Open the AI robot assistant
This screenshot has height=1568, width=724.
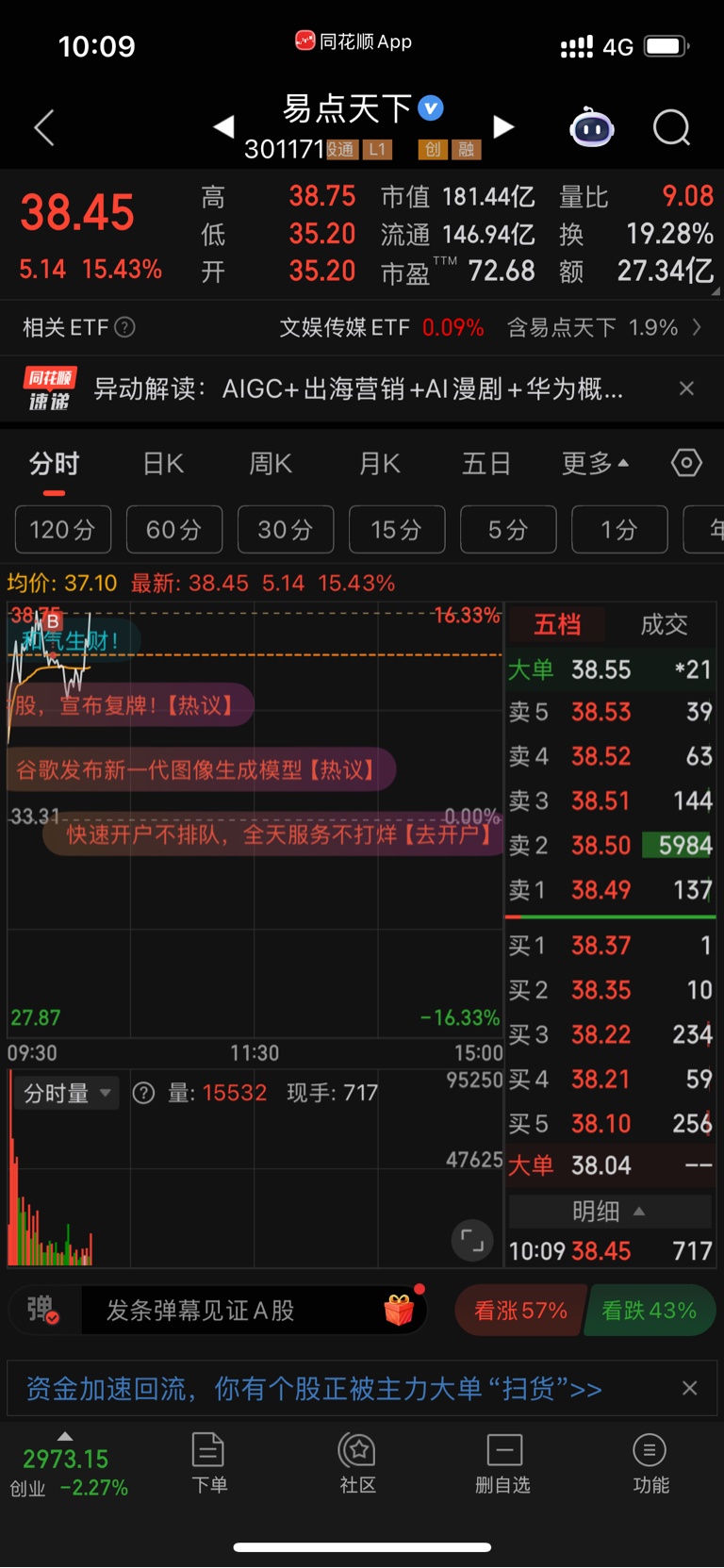[592, 127]
